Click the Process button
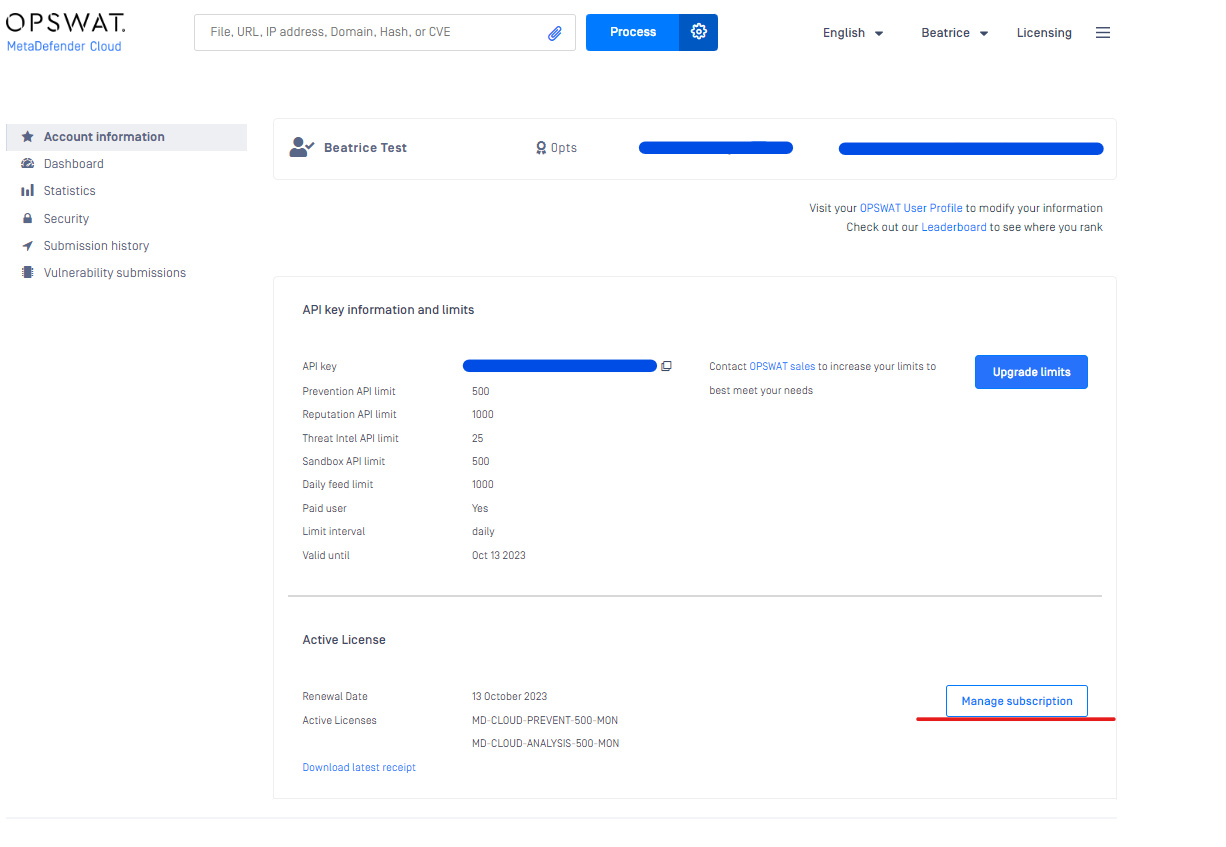Image resolution: width=1226 pixels, height=847 pixels. click(x=632, y=32)
